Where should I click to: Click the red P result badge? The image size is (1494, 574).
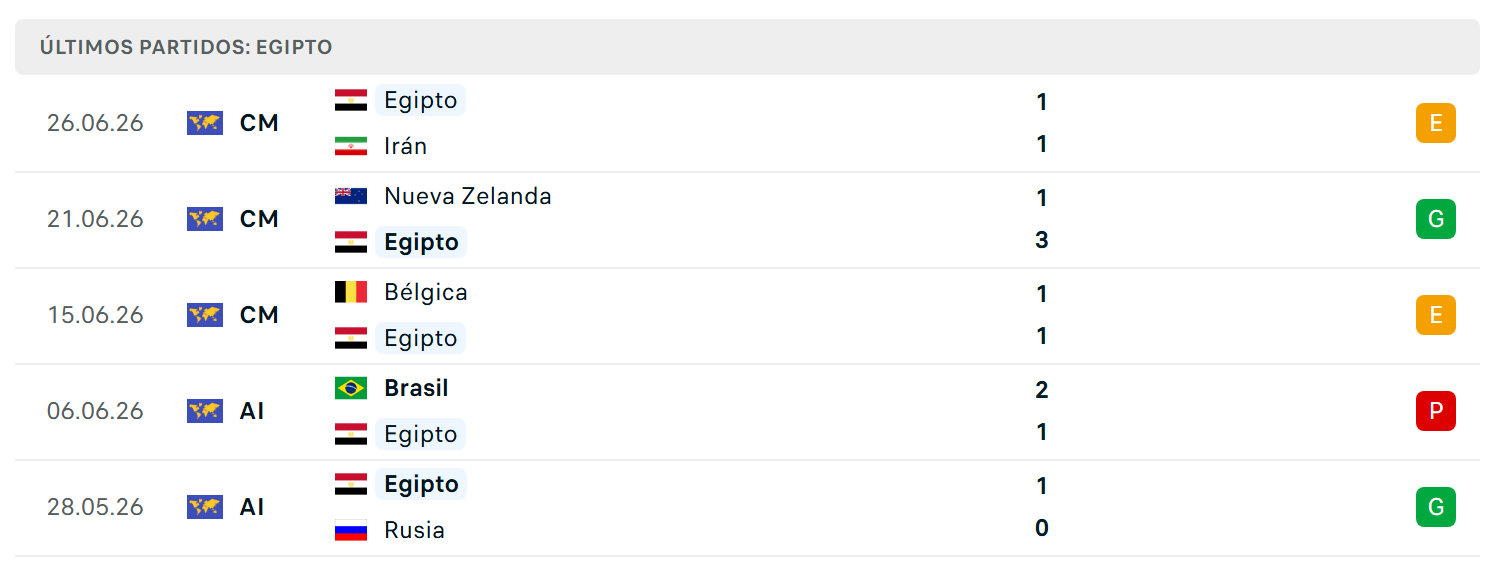pyautogui.click(x=1436, y=411)
